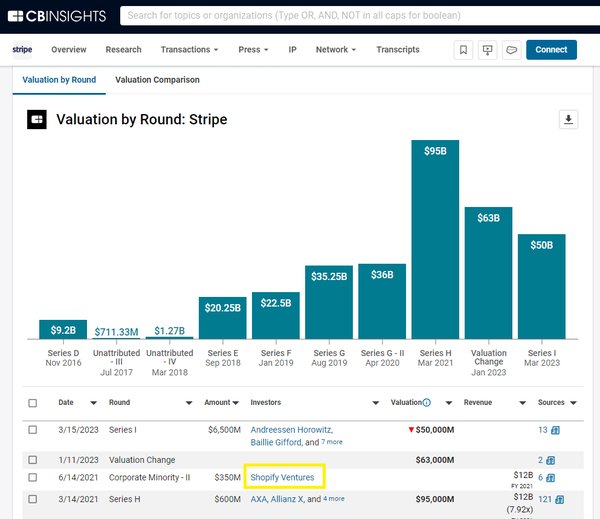Sort by Date column arrow
The height and width of the screenshot is (519, 600).
click(x=93, y=403)
